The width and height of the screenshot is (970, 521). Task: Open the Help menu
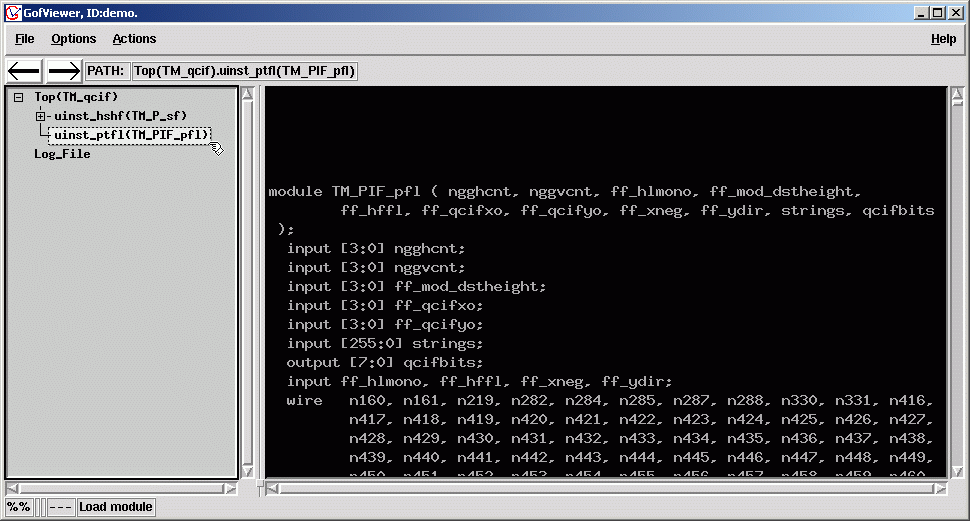[x=943, y=39]
